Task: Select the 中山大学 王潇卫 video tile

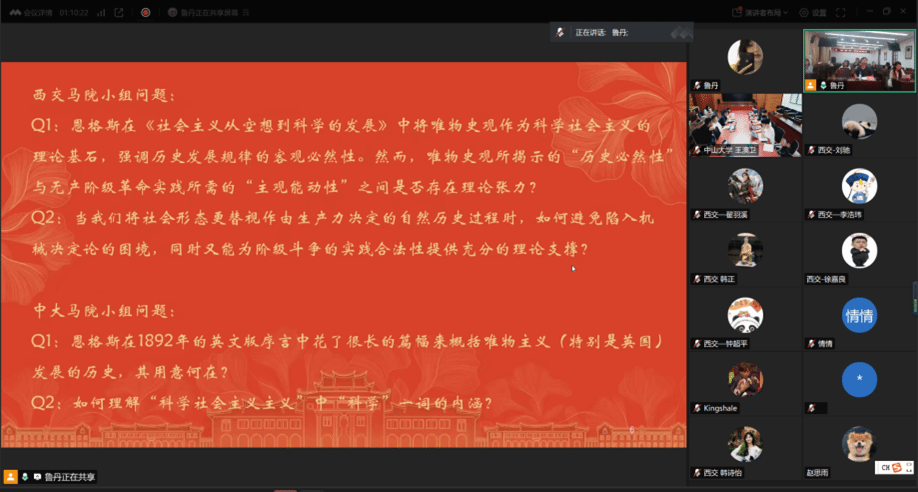Action: point(745,124)
